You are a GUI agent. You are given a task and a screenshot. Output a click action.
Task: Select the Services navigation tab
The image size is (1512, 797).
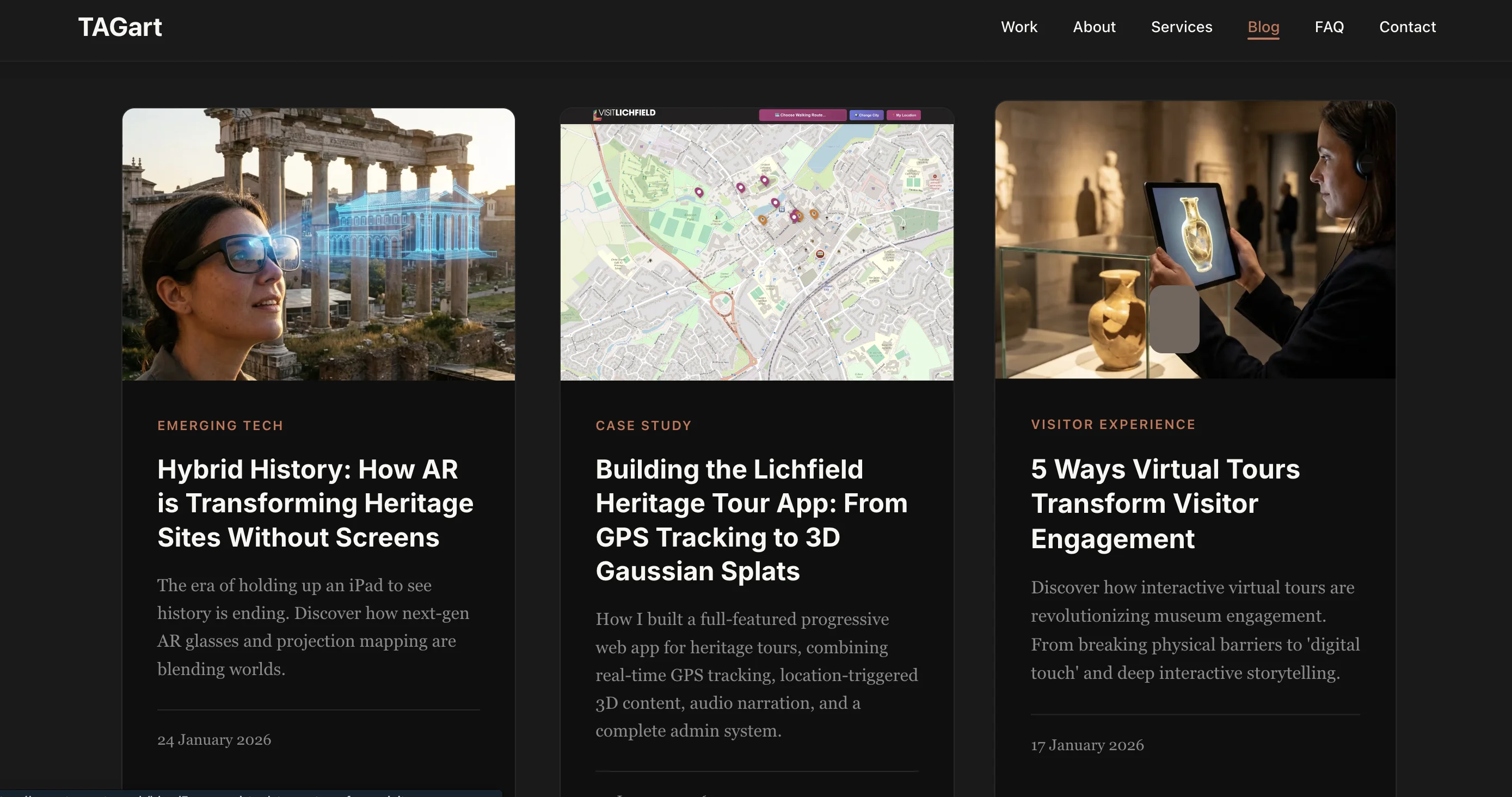(x=1182, y=27)
